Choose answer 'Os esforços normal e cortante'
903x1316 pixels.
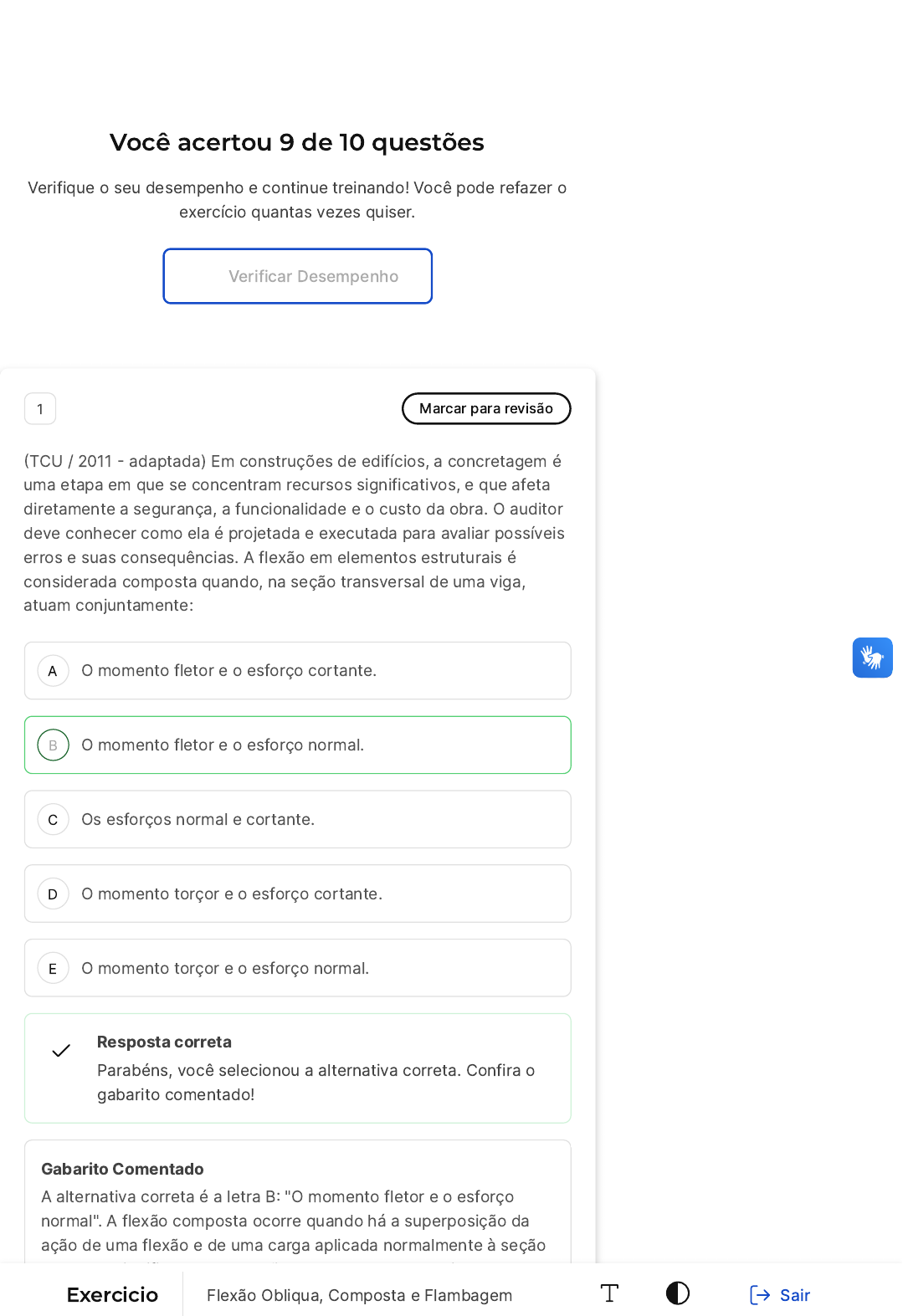(298, 820)
